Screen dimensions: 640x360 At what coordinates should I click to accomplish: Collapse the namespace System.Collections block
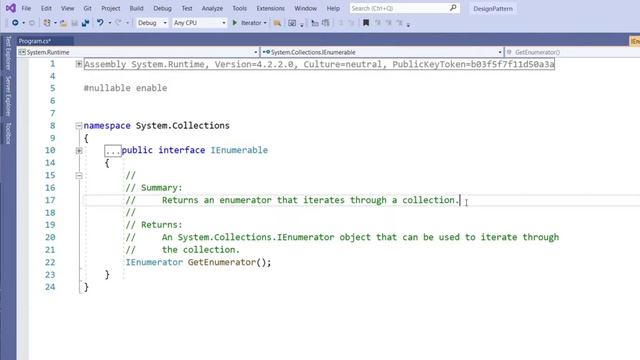tap(79, 126)
